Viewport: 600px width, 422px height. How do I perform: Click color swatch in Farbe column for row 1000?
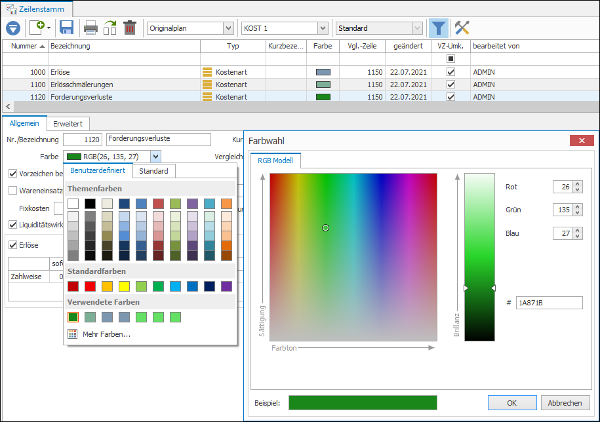pyautogui.click(x=323, y=72)
